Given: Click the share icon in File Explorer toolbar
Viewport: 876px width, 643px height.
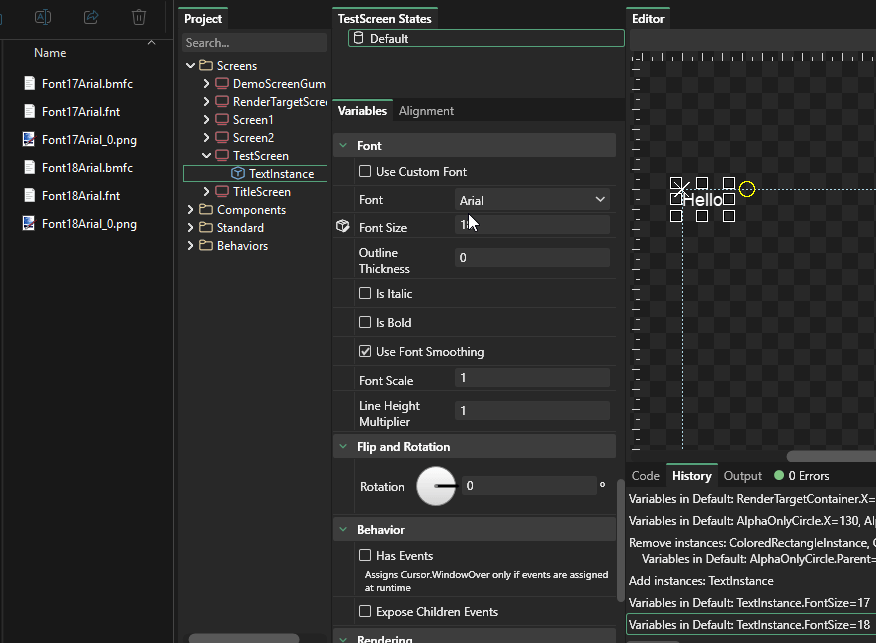Looking at the screenshot, I should pos(91,17).
